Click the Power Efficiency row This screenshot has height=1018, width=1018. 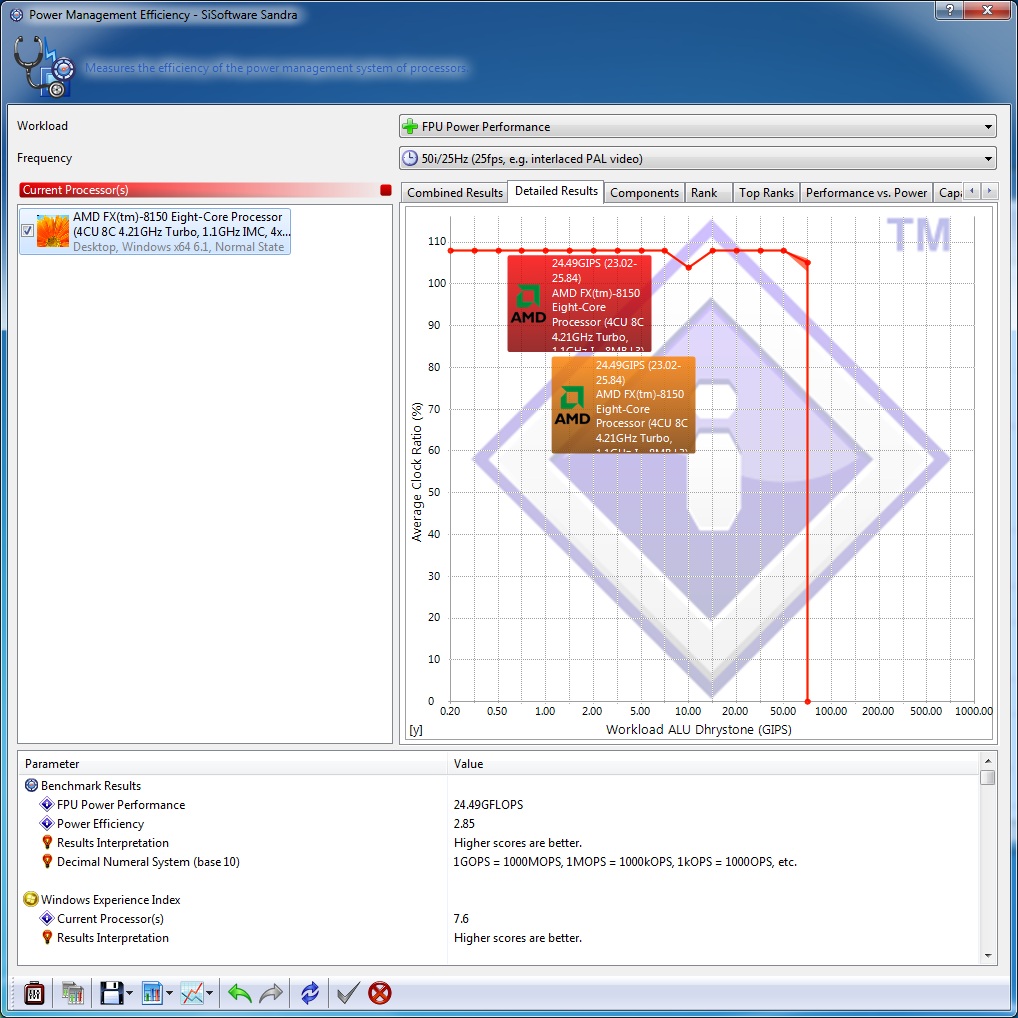[x=499, y=823]
